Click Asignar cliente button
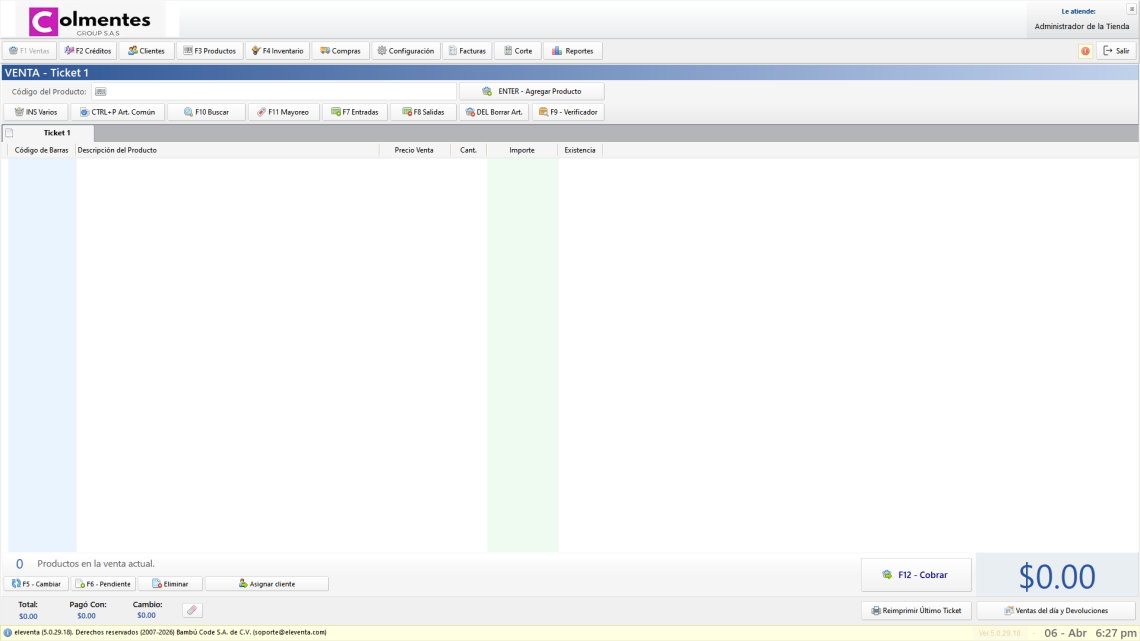The height and width of the screenshot is (641, 1140). click(x=266, y=584)
